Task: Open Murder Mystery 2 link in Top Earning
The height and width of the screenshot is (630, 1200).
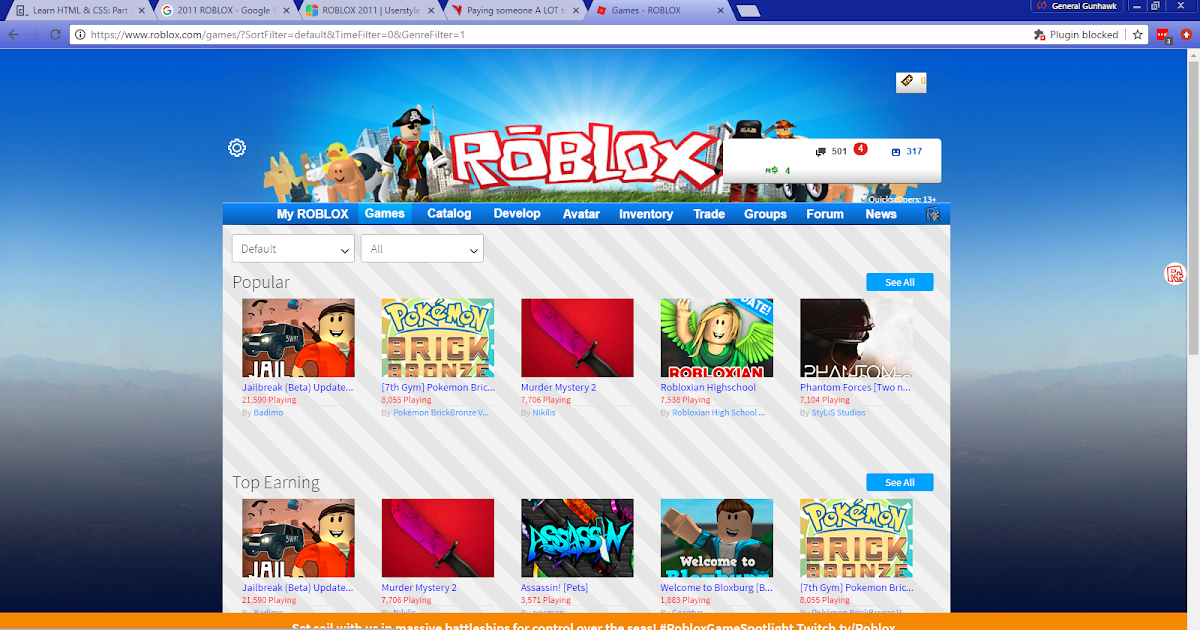Action: [x=418, y=588]
